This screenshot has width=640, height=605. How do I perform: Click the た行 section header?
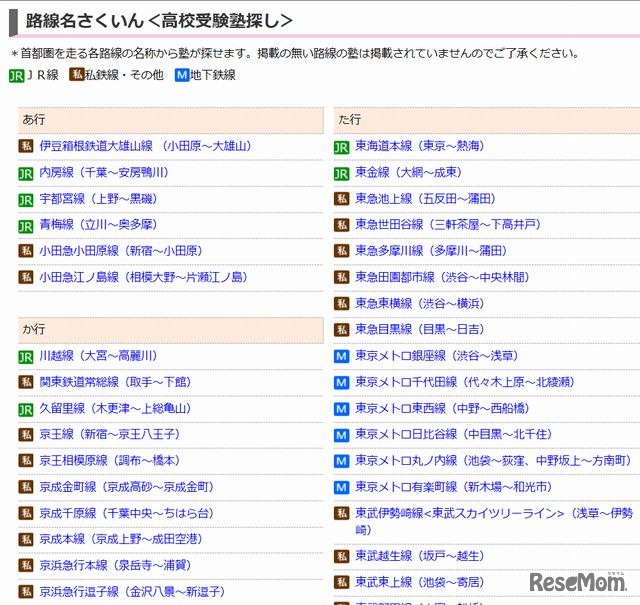pyautogui.click(x=487, y=120)
